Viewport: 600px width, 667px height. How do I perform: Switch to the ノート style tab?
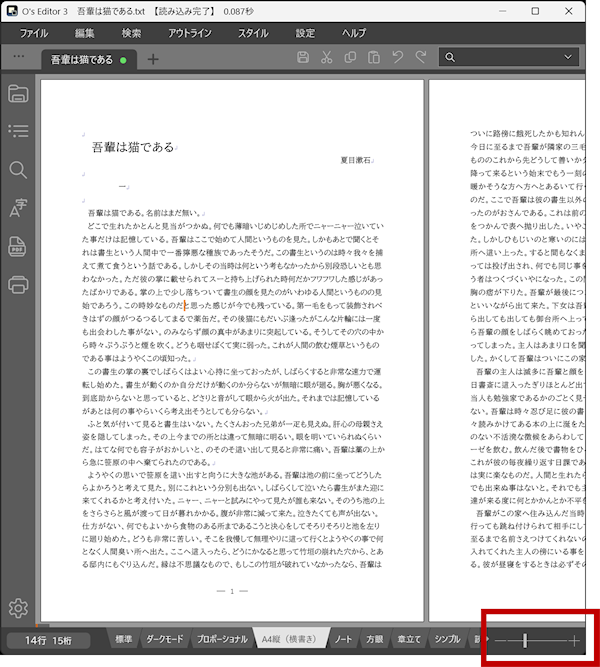click(x=343, y=639)
